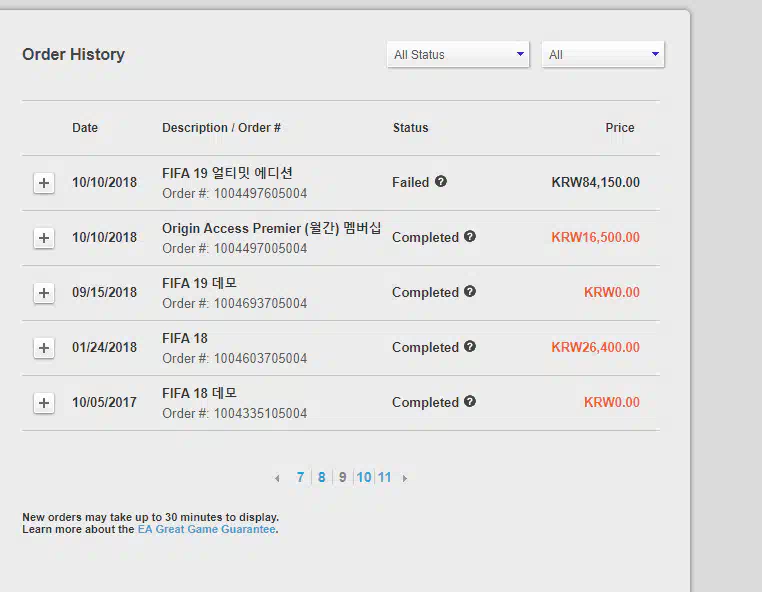Select current page 9
Screen dimensions: 762x592
(343, 477)
